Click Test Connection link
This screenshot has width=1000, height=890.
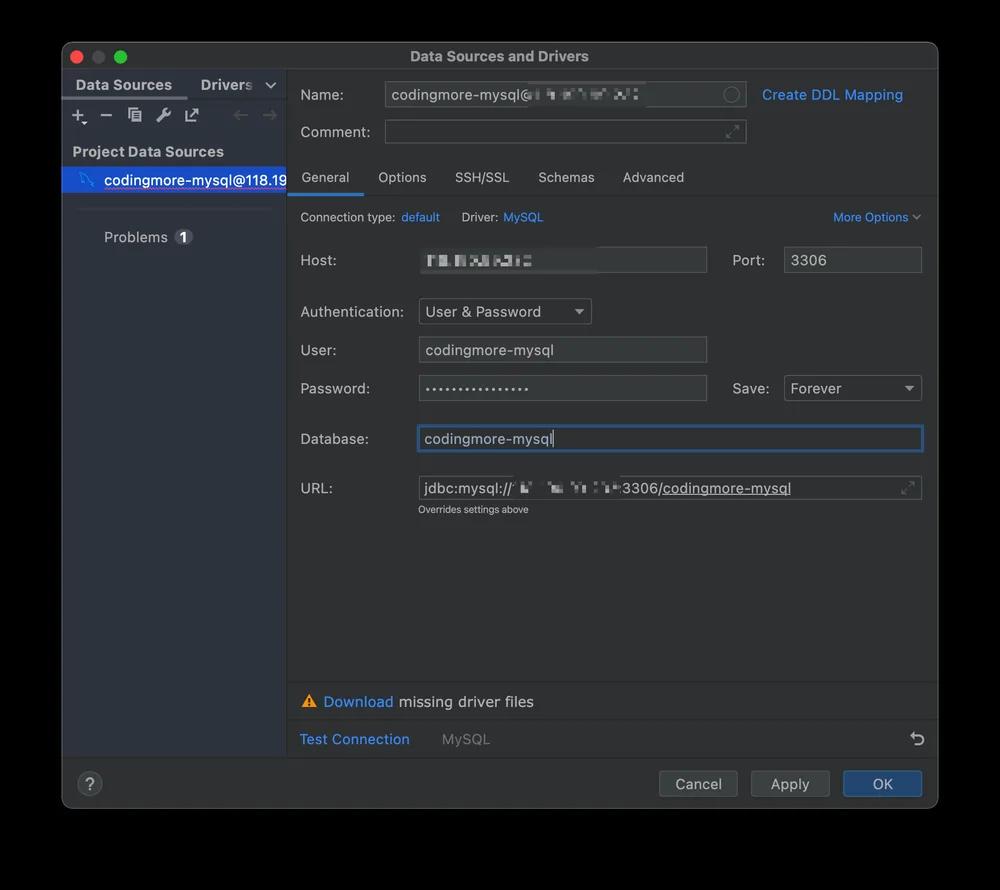point(355,739)
